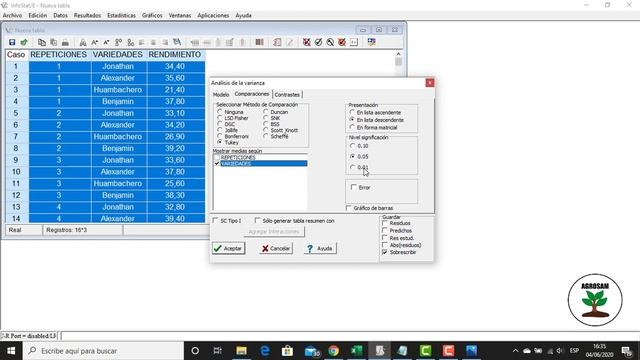Show hidden system tray icons
Viewport: 640px width, 360px height.
(516, 351)
